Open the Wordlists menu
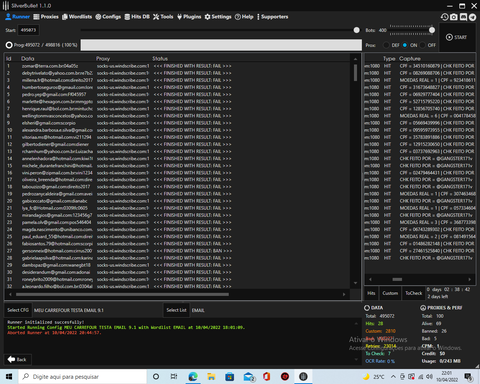 [x=77, y=17]
